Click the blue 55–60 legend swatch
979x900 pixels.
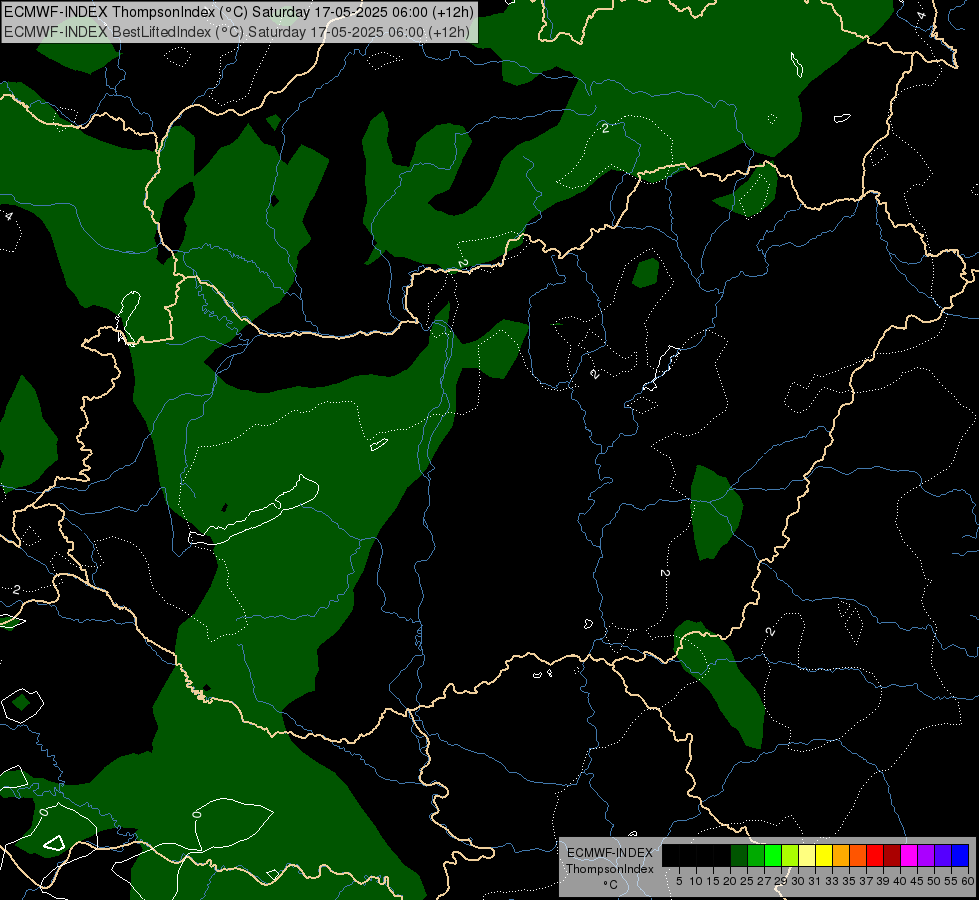pos(960,855)
